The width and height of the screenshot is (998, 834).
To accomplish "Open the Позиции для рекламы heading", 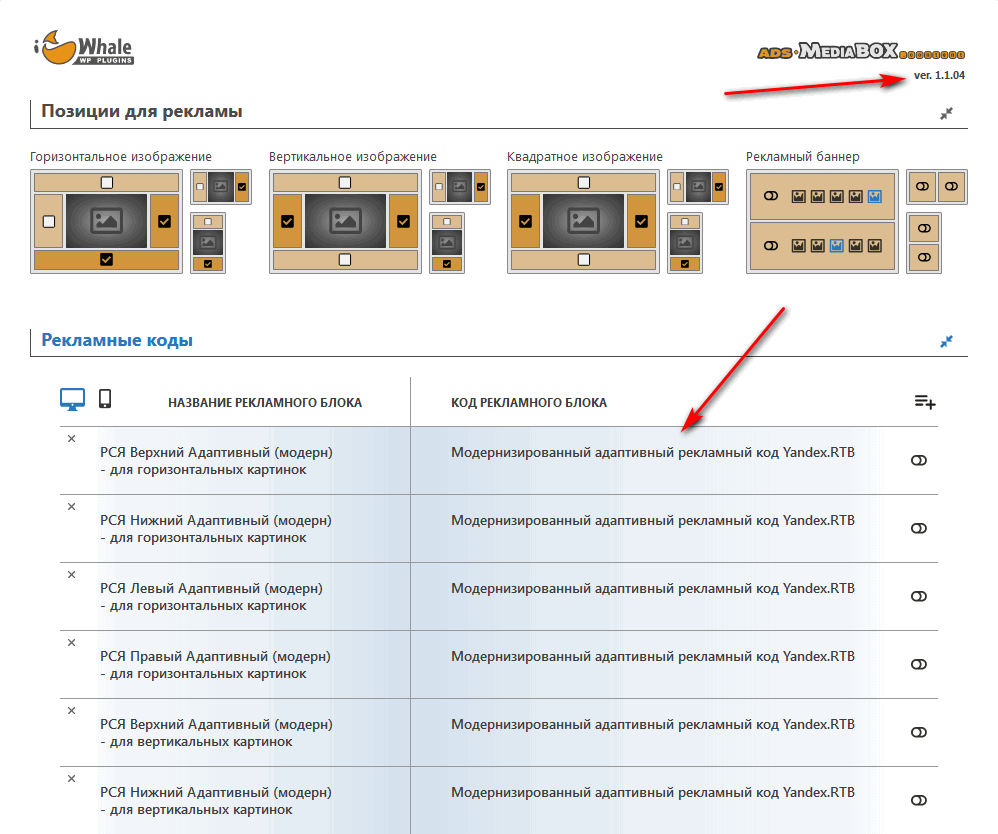I will click(x=141, y=111).
